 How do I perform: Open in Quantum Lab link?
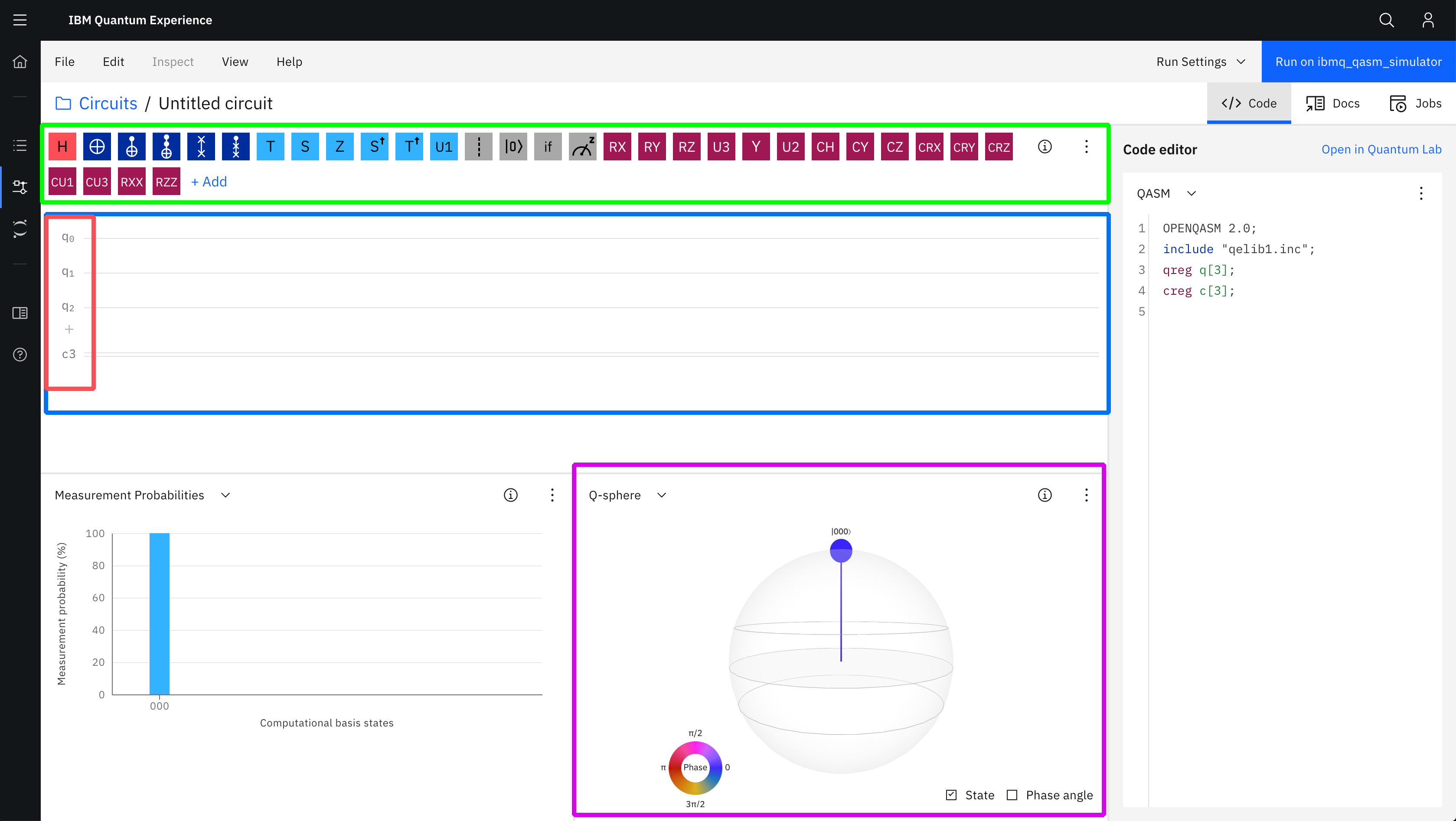click(x=1381, y=149)
